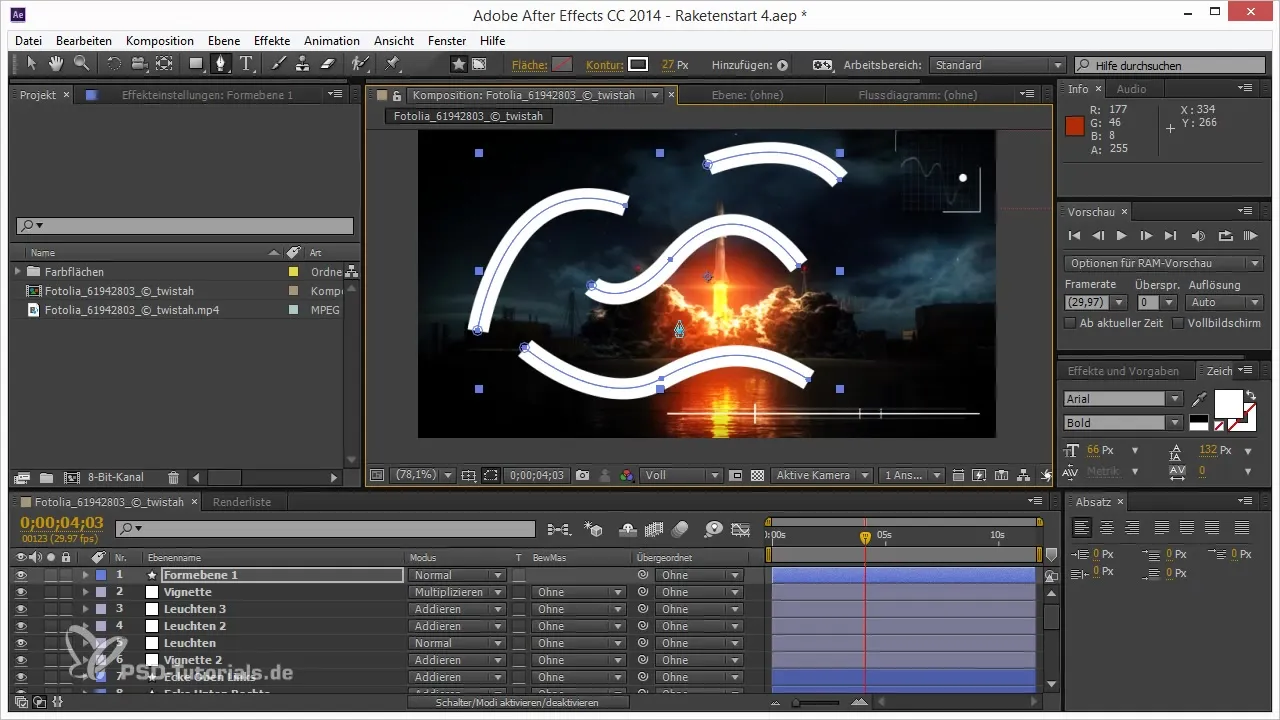Hide the Leuchten 3 layer
The width and height of the screenshot is (1280, 720).
pos(21,609)
